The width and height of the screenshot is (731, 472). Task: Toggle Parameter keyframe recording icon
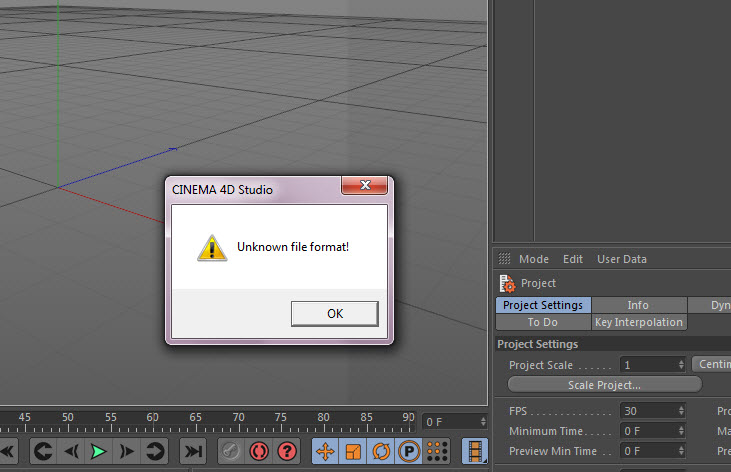[409, 451]
